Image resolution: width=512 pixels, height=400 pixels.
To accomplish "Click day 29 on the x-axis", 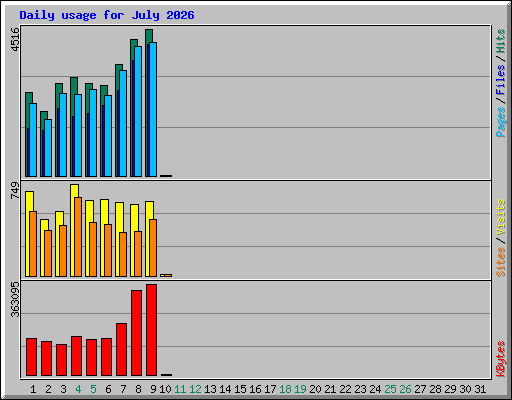I will pos(450,389).
